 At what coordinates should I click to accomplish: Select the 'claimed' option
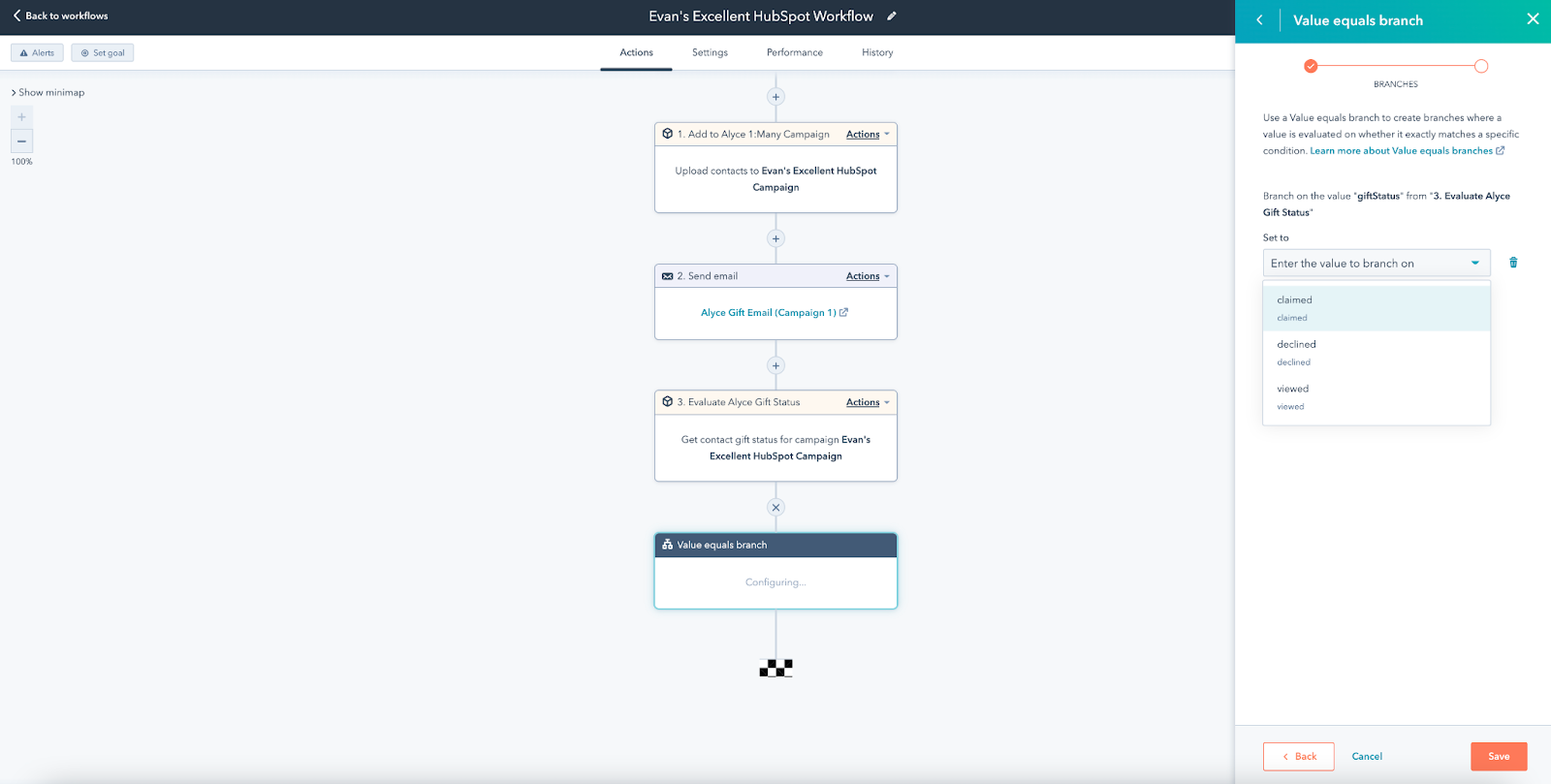[x=1377, y=308]
